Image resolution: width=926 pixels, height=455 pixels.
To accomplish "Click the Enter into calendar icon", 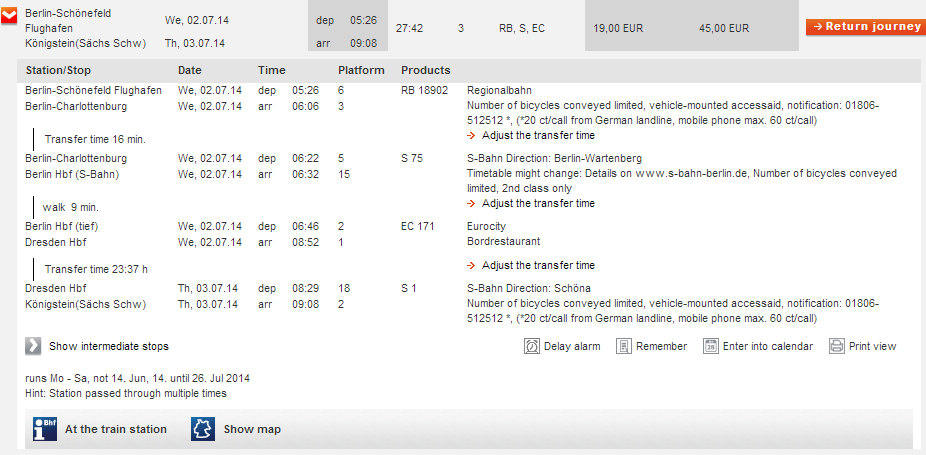I will 710,346.
